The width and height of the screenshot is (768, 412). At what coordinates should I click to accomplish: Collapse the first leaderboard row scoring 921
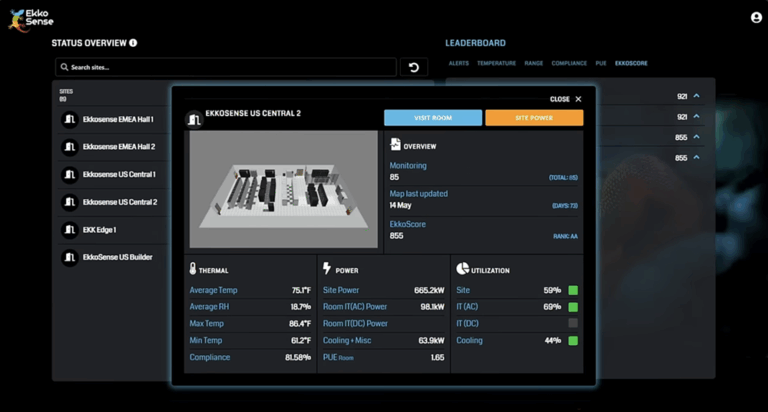click(696, 96)
